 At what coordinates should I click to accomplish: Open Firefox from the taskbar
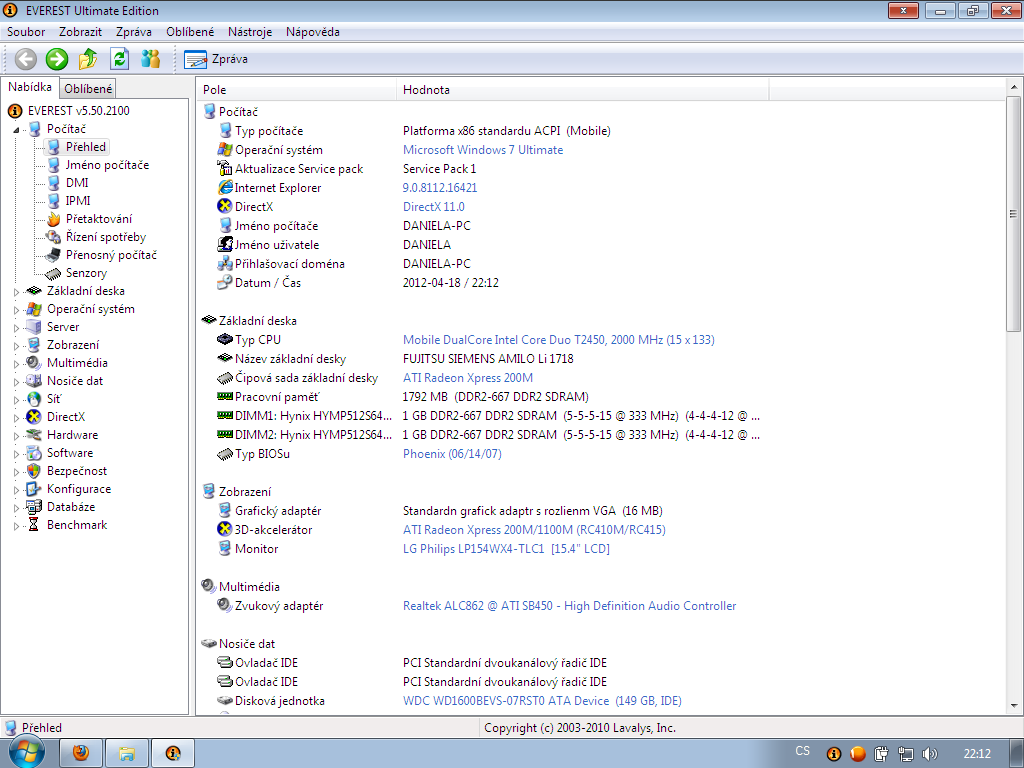tap(81, 753)
